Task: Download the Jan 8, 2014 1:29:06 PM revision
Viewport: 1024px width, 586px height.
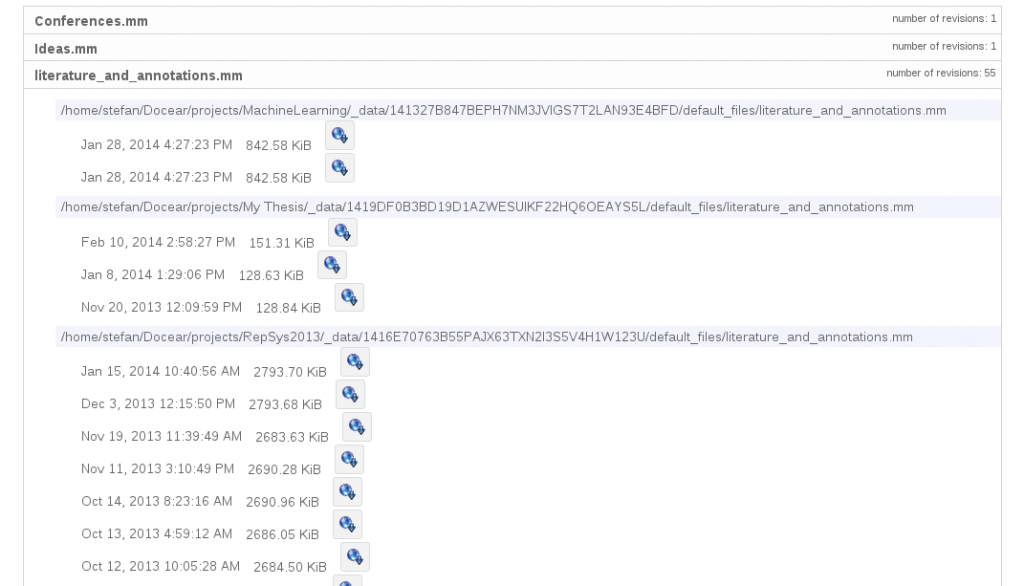Action: [x=332, y=265]
